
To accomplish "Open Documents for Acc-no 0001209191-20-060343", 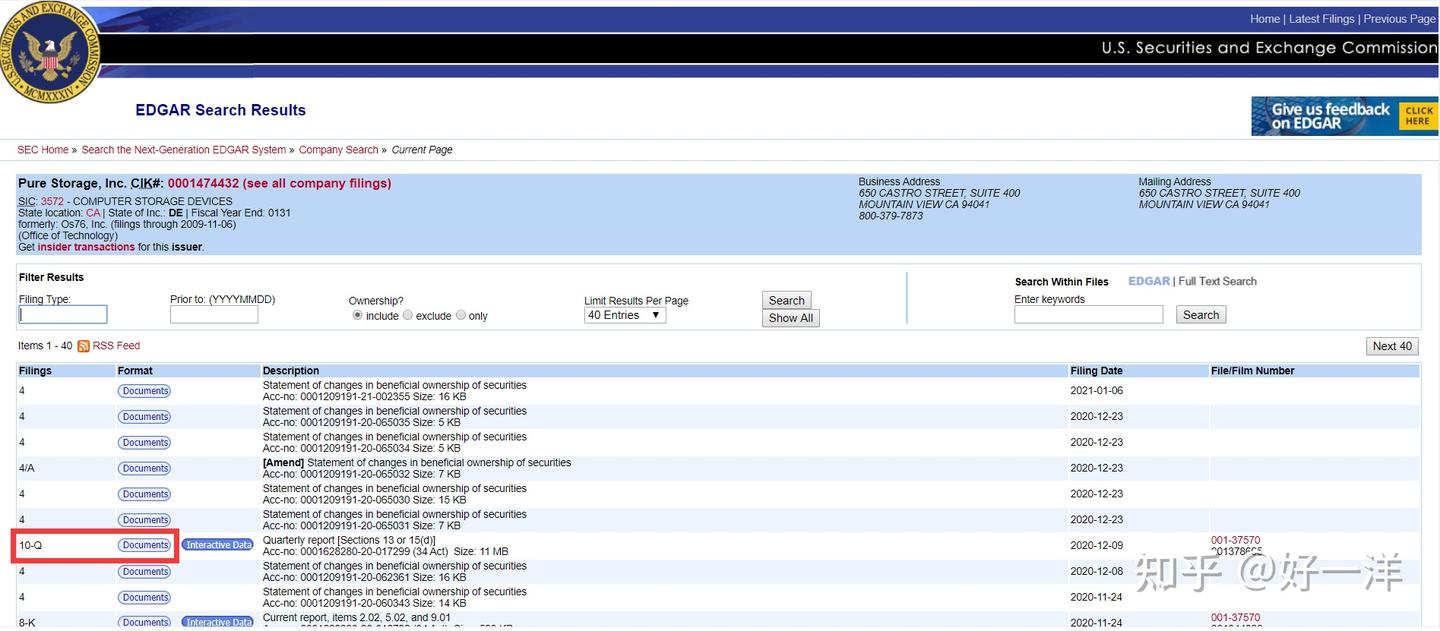I will [144, 598].
